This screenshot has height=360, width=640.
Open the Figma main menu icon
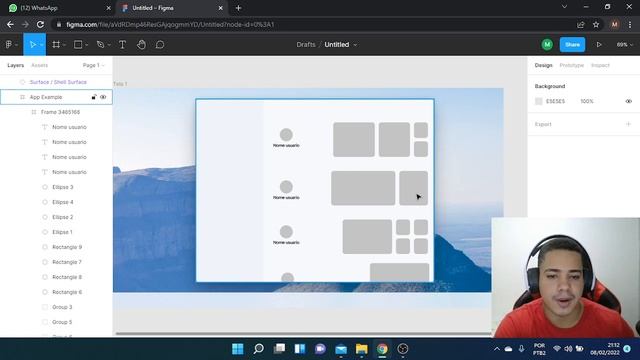point(9,44)
